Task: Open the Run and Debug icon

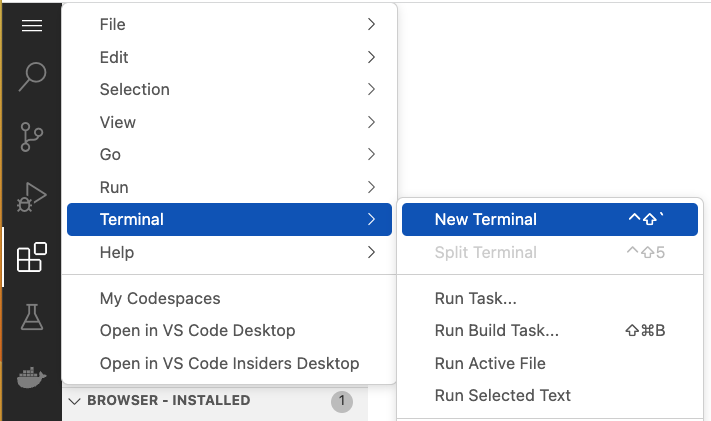Action: click(32, 197)
